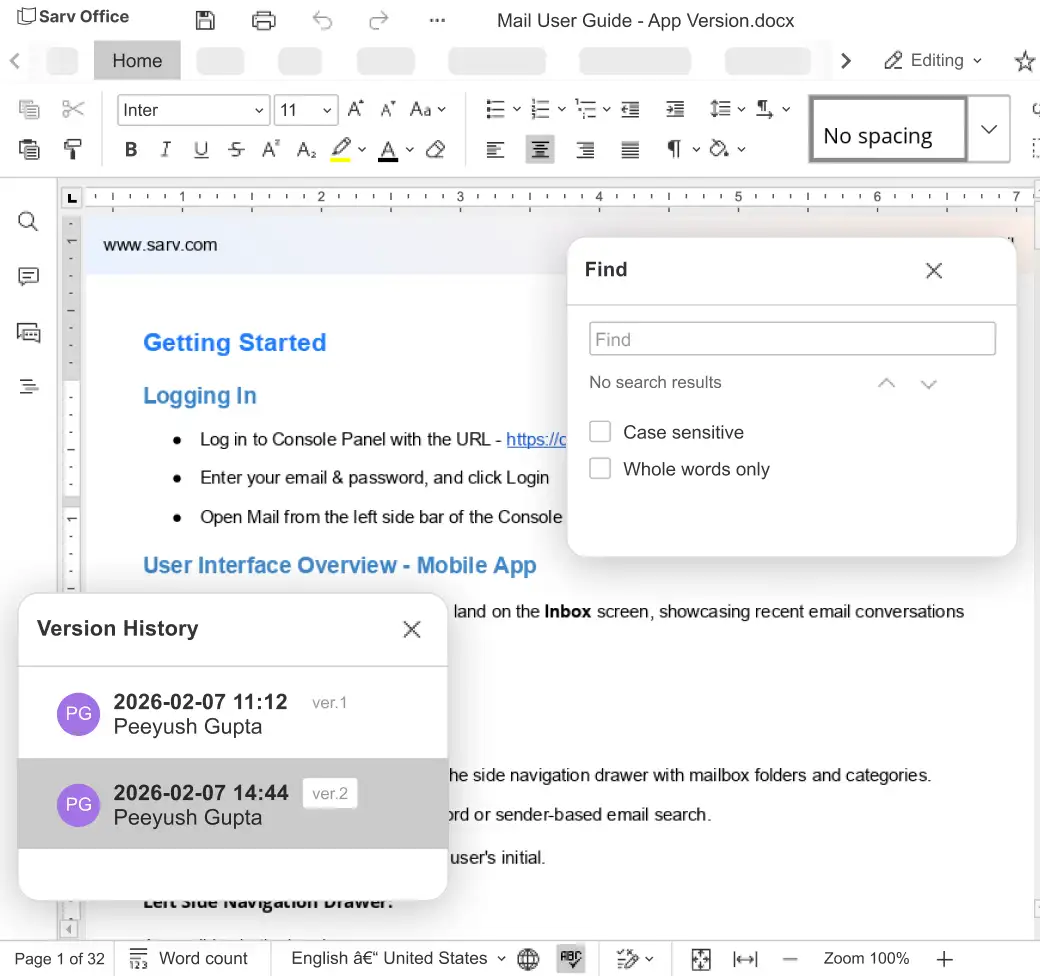1040x976 pixels.
Task: Expand the font family dropdown showing Inter
Action: pyautogui.click(x=193, y=109)
